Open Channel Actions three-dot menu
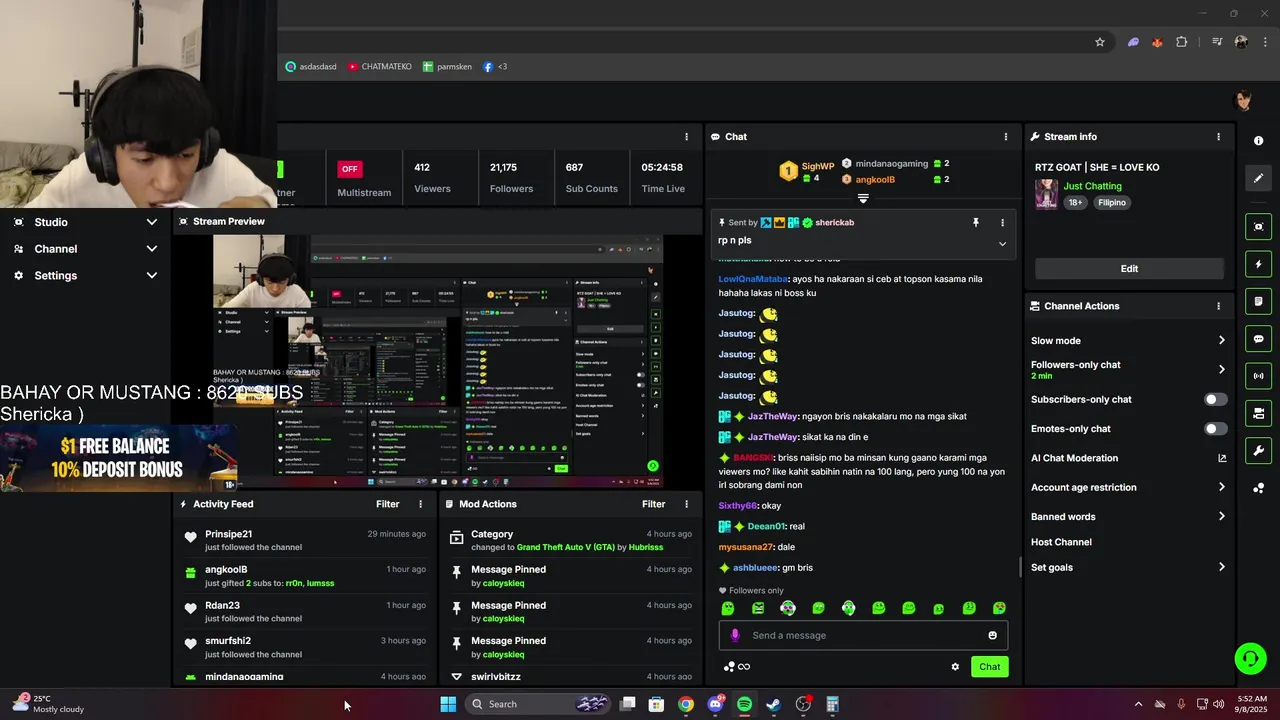Viewport: 1280px width, 720px height. tap(1218, 306)
